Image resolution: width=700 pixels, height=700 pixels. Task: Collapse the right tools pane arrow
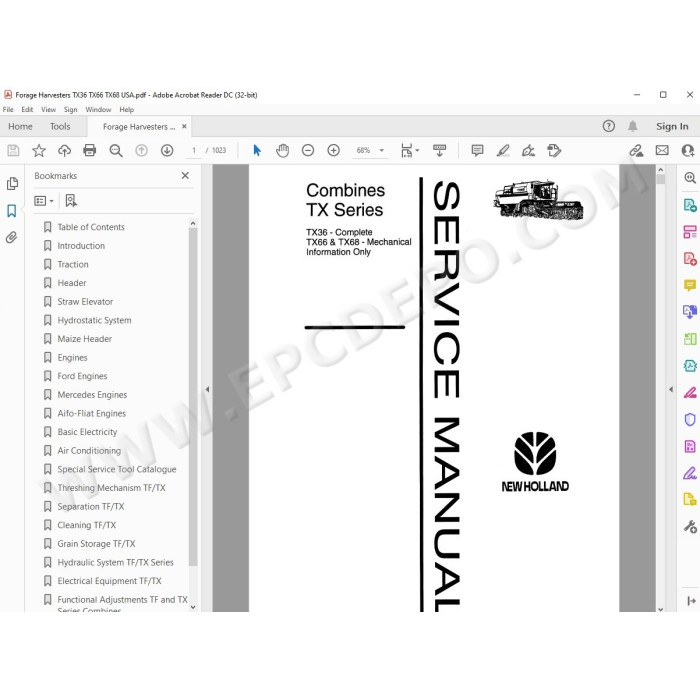coord(671,389)
